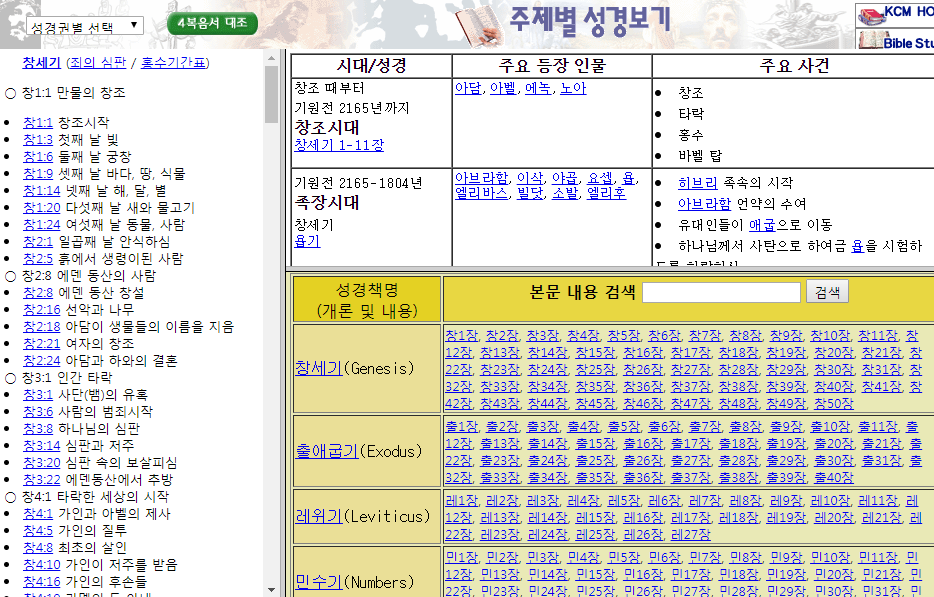Open the 창세기 link in left panel header
934x597 pixels.
click(41, 62)
